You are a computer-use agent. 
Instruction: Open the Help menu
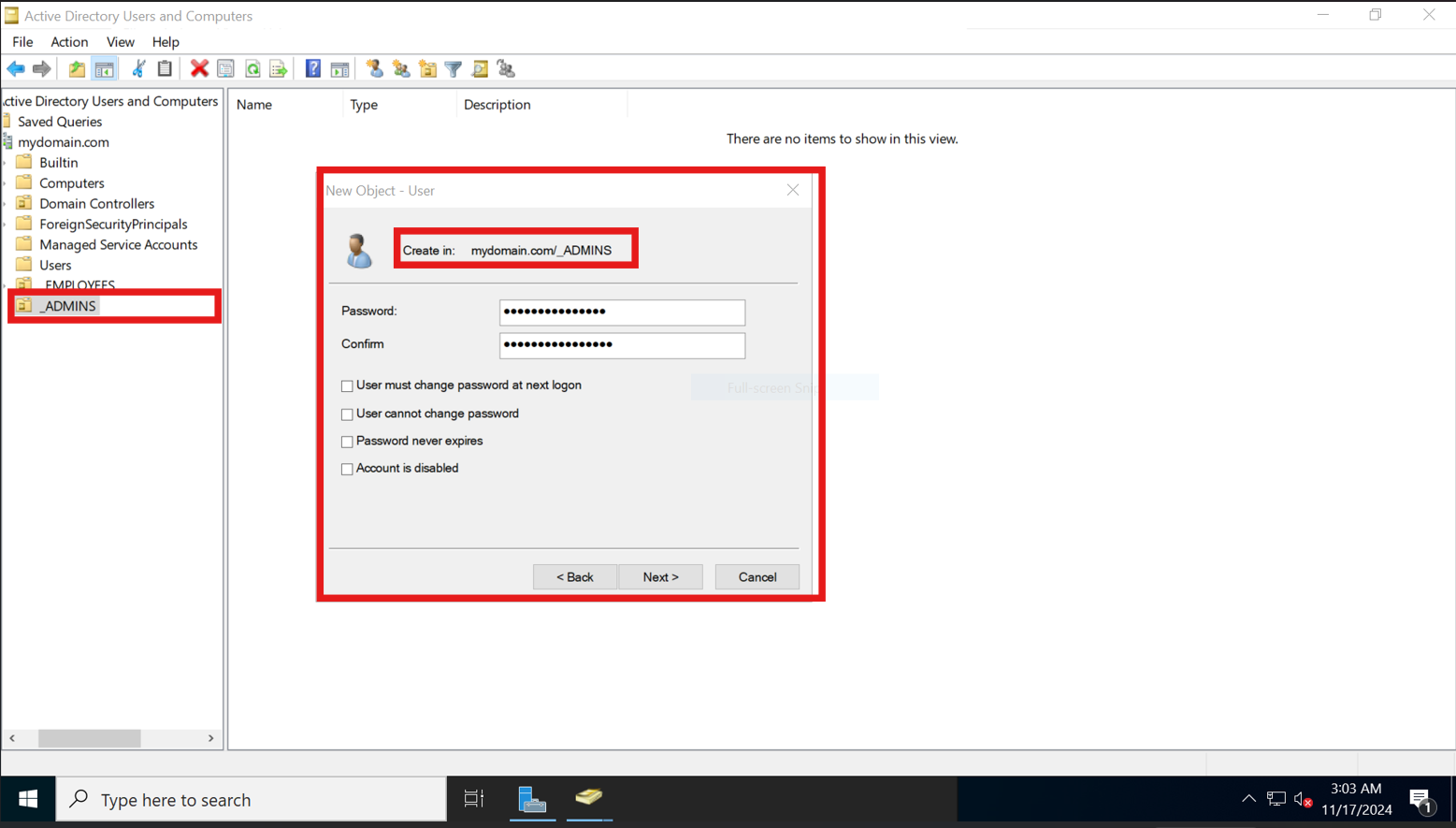point(166,42)
